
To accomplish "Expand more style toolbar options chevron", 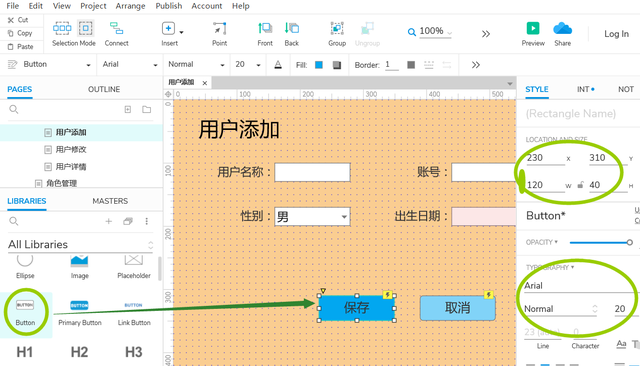I will coord(476,65).
